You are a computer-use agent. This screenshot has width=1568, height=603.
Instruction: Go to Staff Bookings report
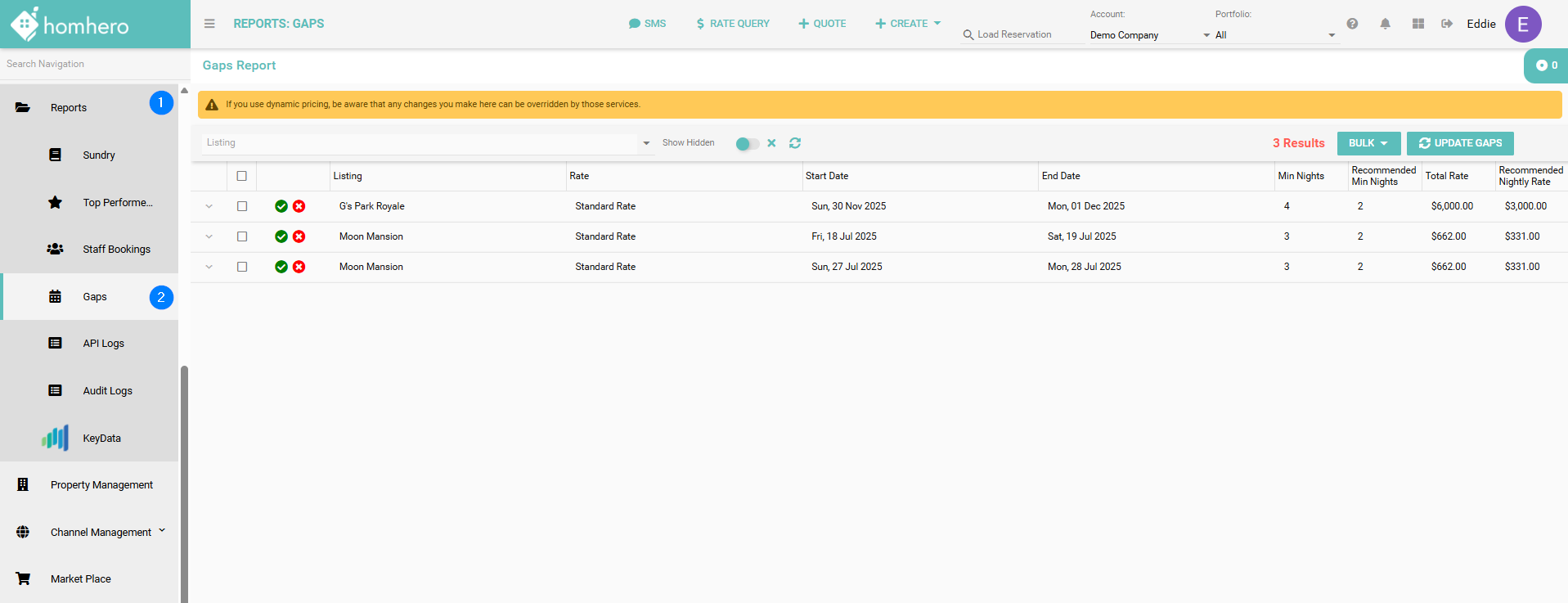116,250
